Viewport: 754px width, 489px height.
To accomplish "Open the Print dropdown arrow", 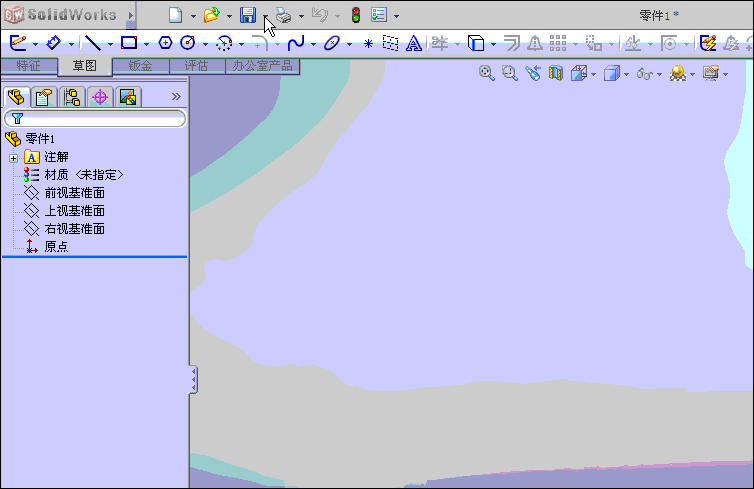I will tap(302, 16).
